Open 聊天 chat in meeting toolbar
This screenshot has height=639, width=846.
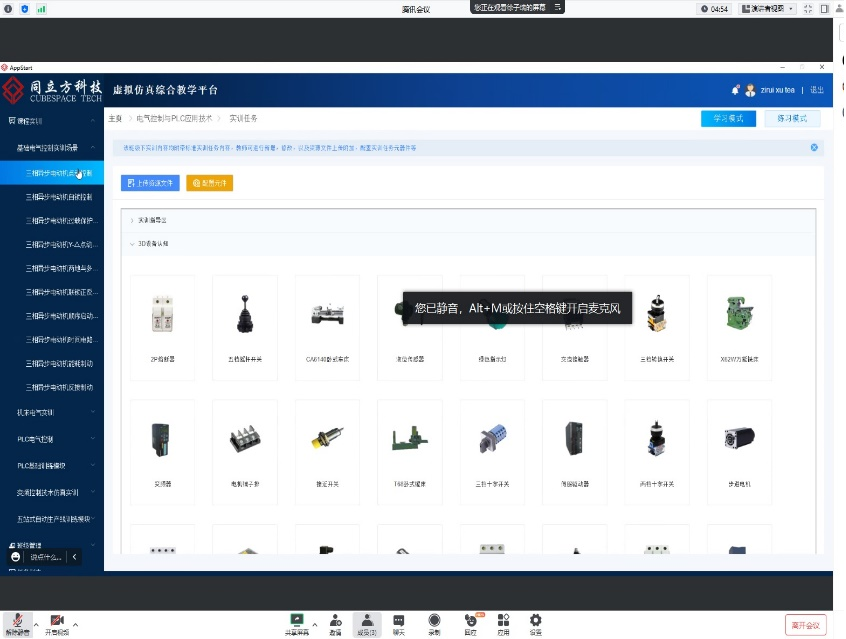coord(399,624)
